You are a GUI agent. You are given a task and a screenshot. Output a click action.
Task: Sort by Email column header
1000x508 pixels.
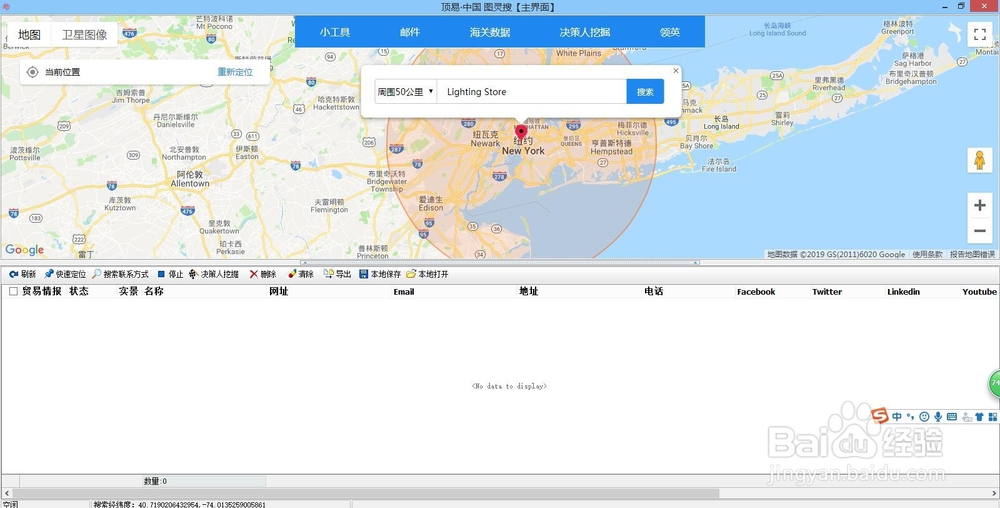[404, 291]
